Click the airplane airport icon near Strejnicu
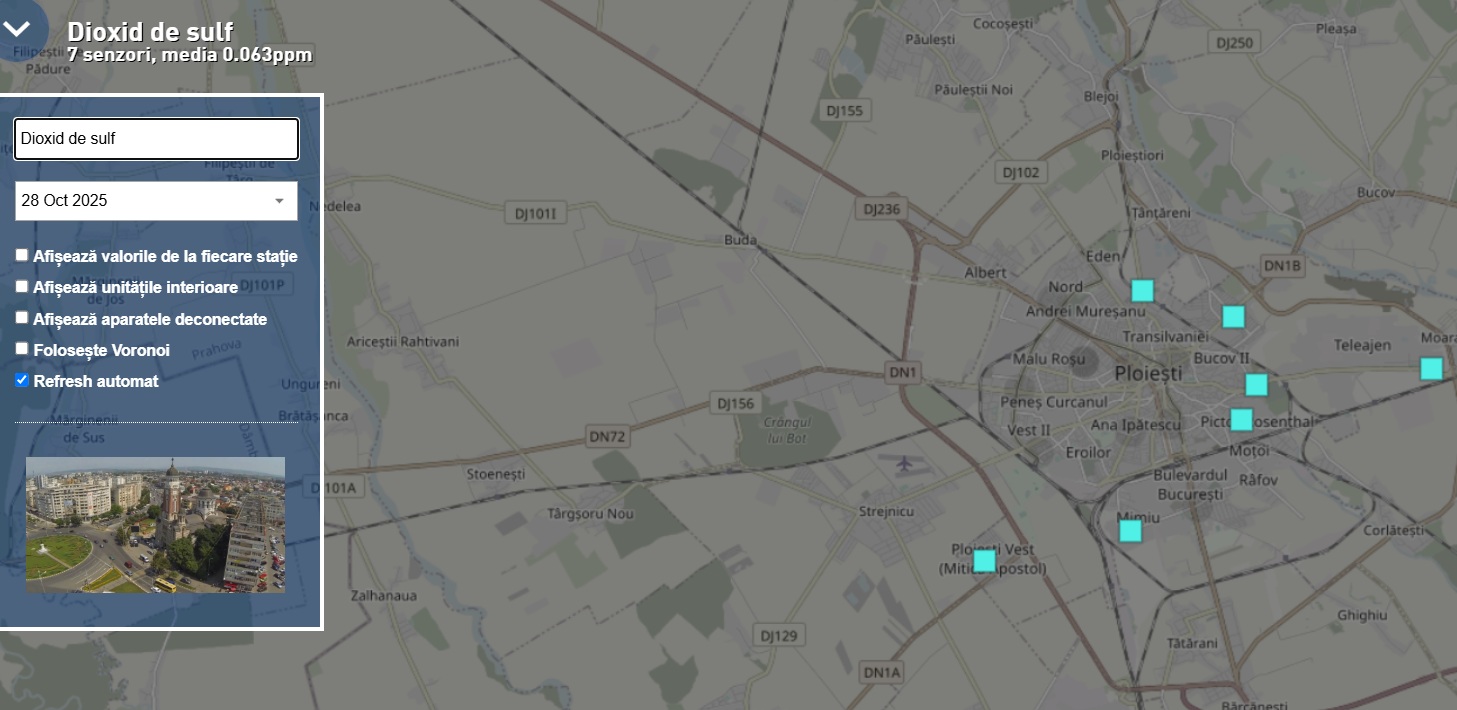Viewport: 1457px width, 710px height. (x=906, y=464)
